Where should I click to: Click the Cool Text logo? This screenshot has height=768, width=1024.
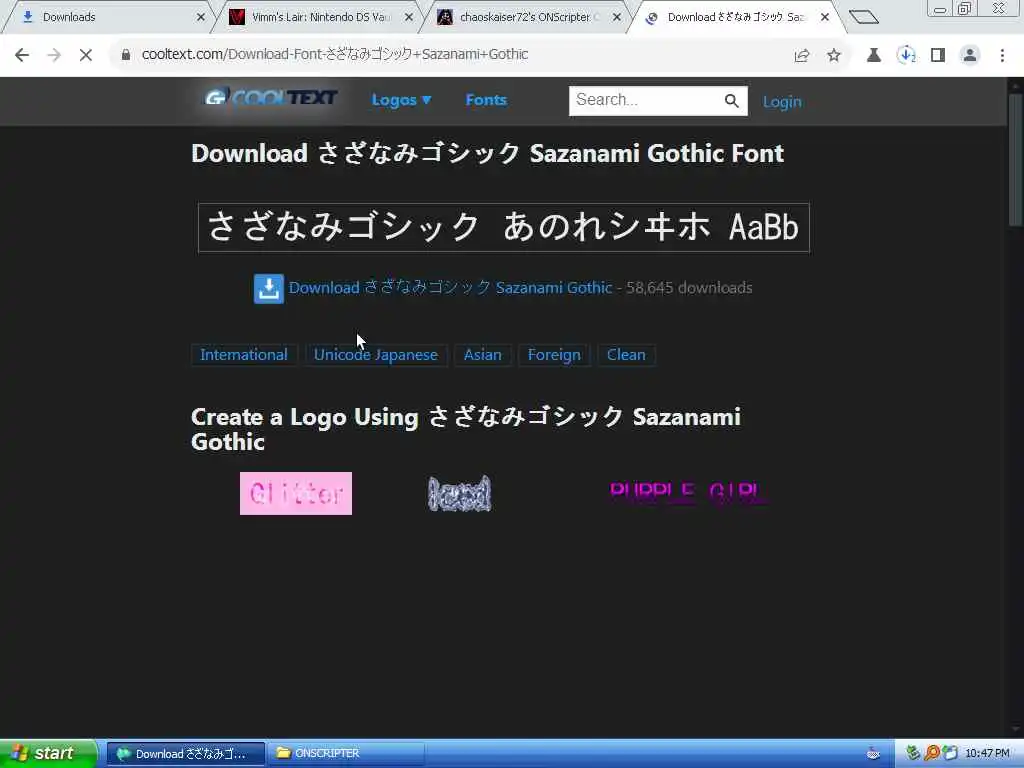[x=271, y=98]
